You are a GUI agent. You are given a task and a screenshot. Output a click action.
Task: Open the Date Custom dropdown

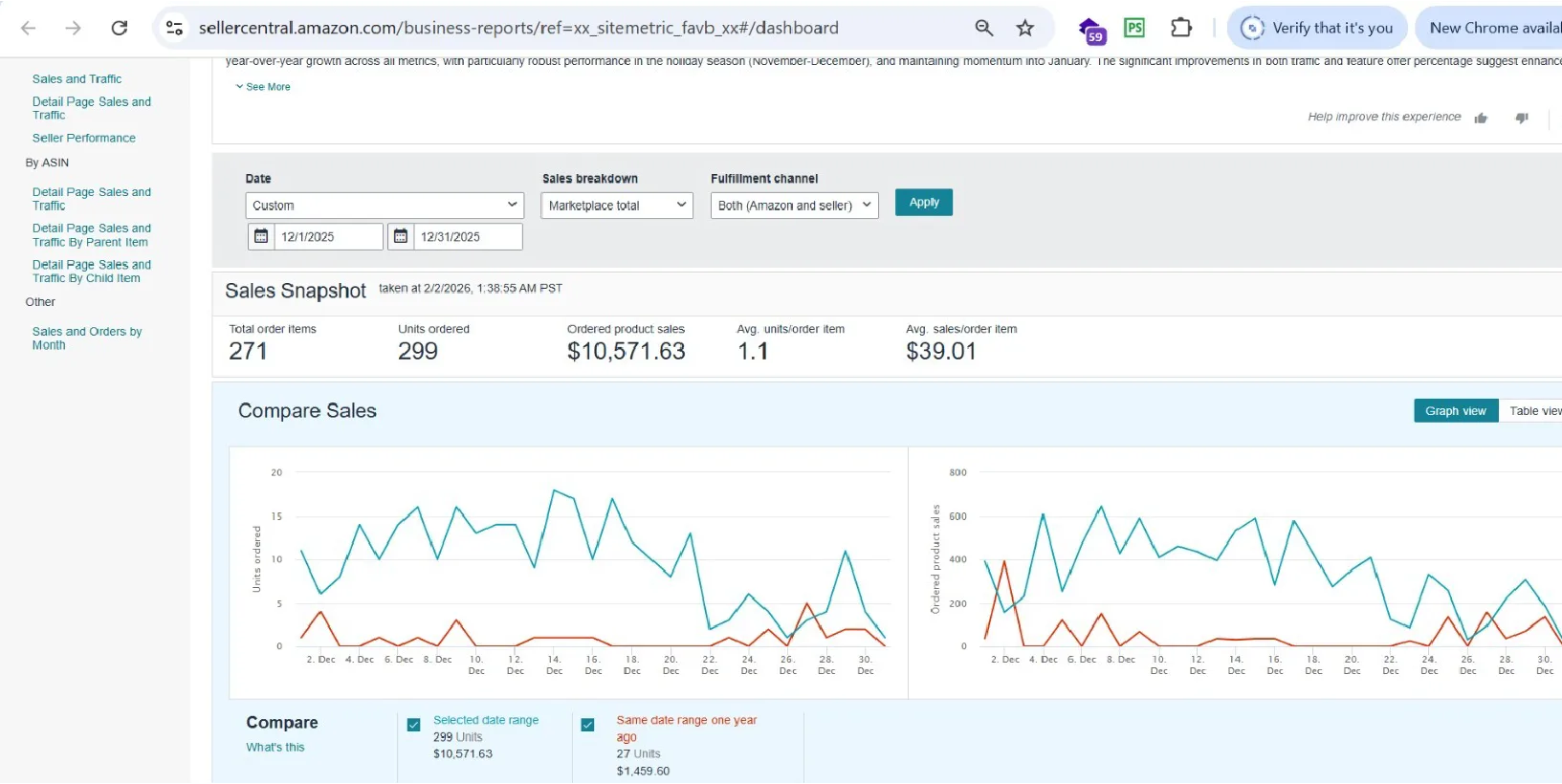click(x=385, y=206)
